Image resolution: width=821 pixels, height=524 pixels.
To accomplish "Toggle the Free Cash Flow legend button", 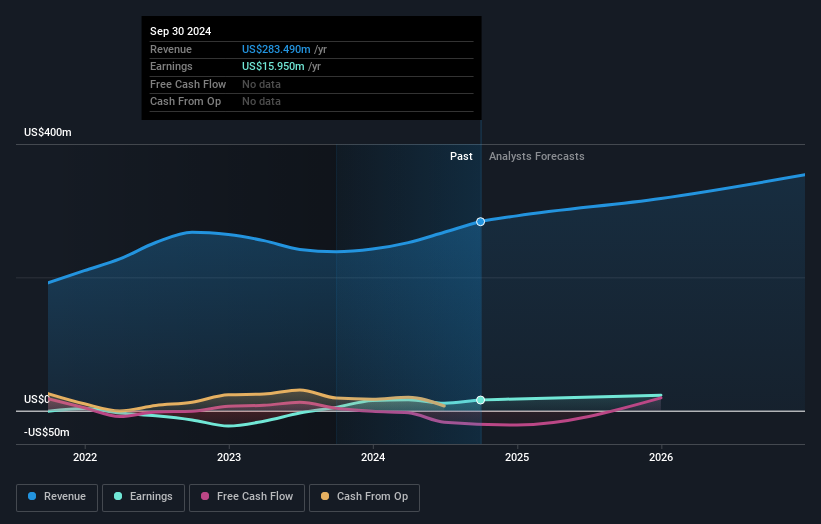I will pyautogui.click(x=247, y=497).
